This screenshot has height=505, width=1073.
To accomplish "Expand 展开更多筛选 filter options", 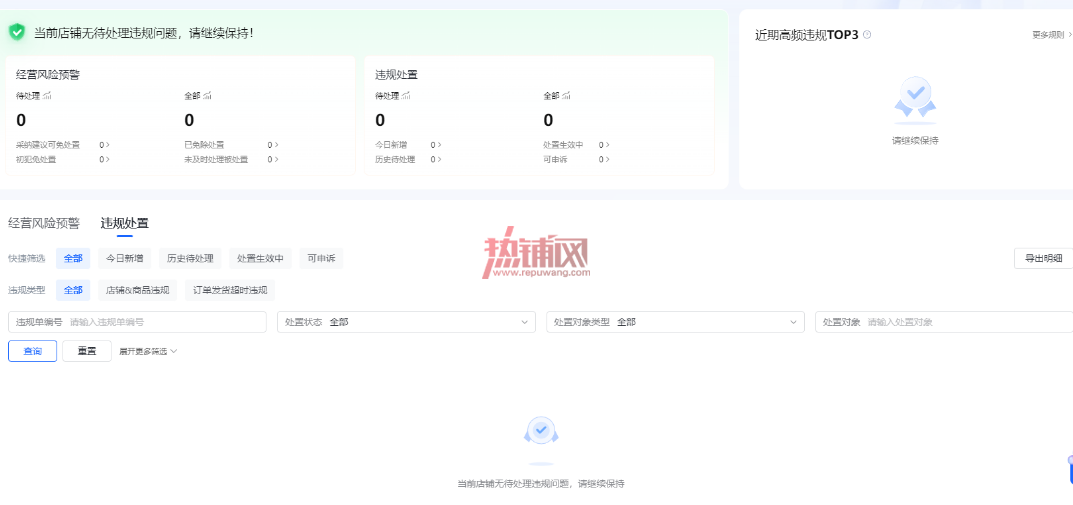I will point(148,352).
